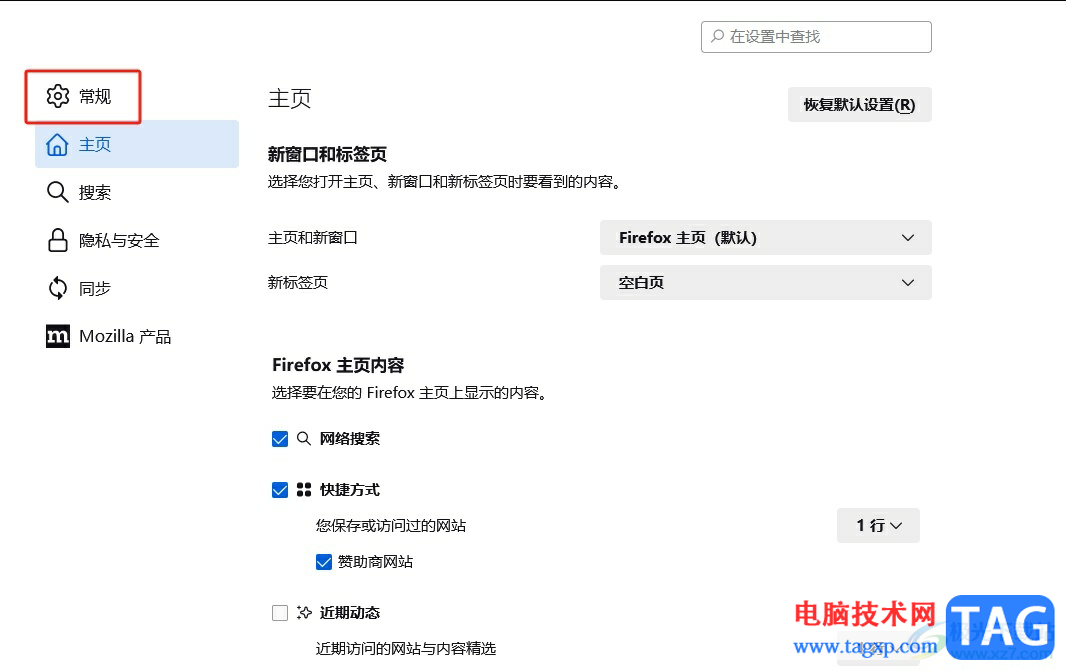Click the Search magnifier icon in sidebar
Screen dimensions: 1066x670
pyautogui.click(x=58, y=192)
